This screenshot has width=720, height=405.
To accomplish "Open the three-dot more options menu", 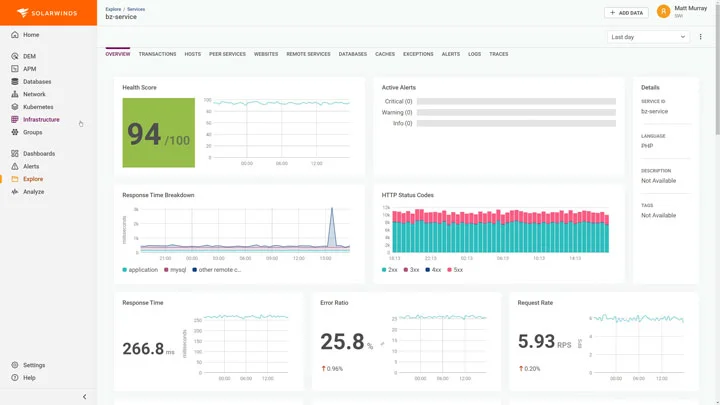I will click(x=700, y=37).
